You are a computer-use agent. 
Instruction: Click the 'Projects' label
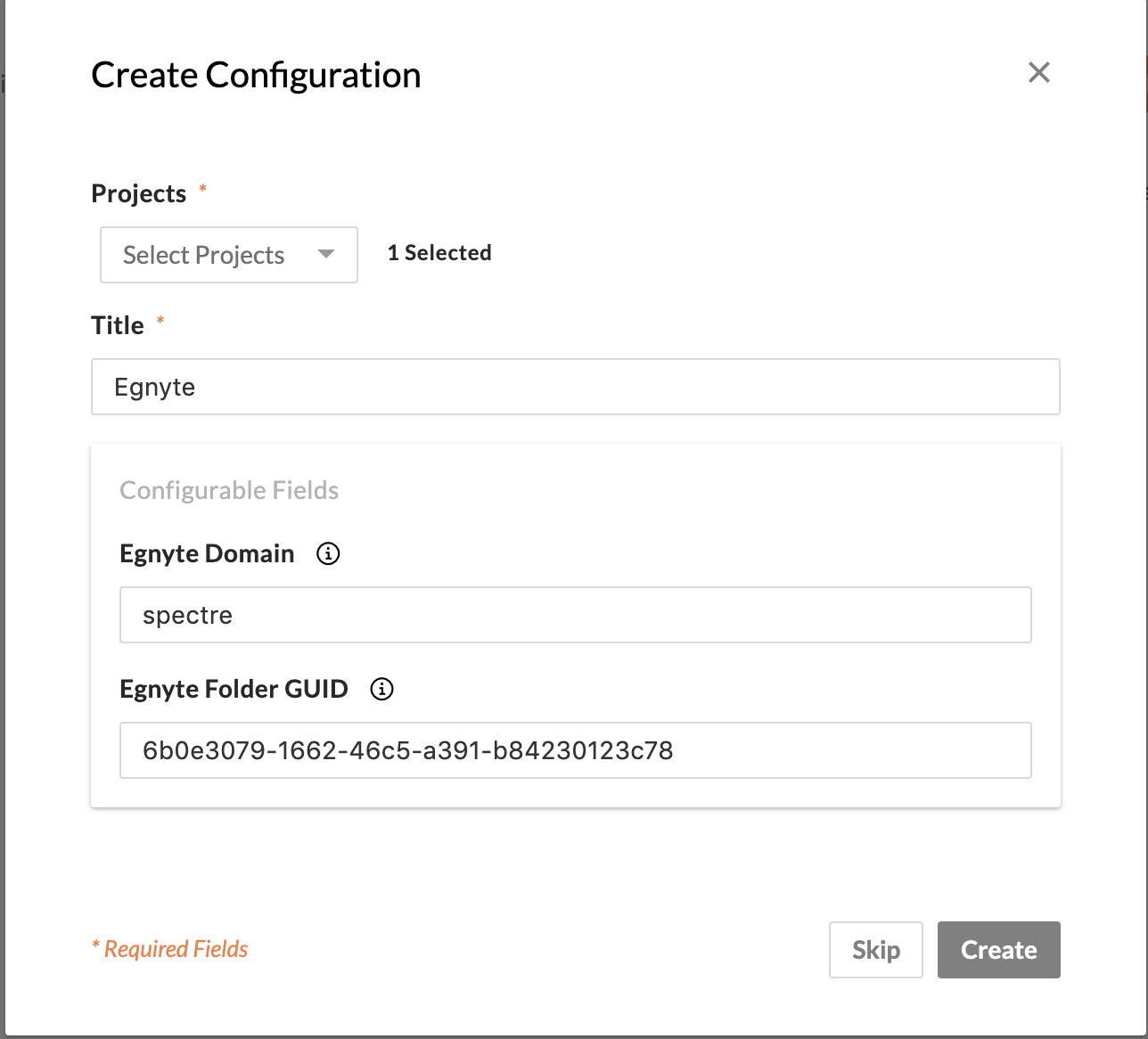point(139,193)
